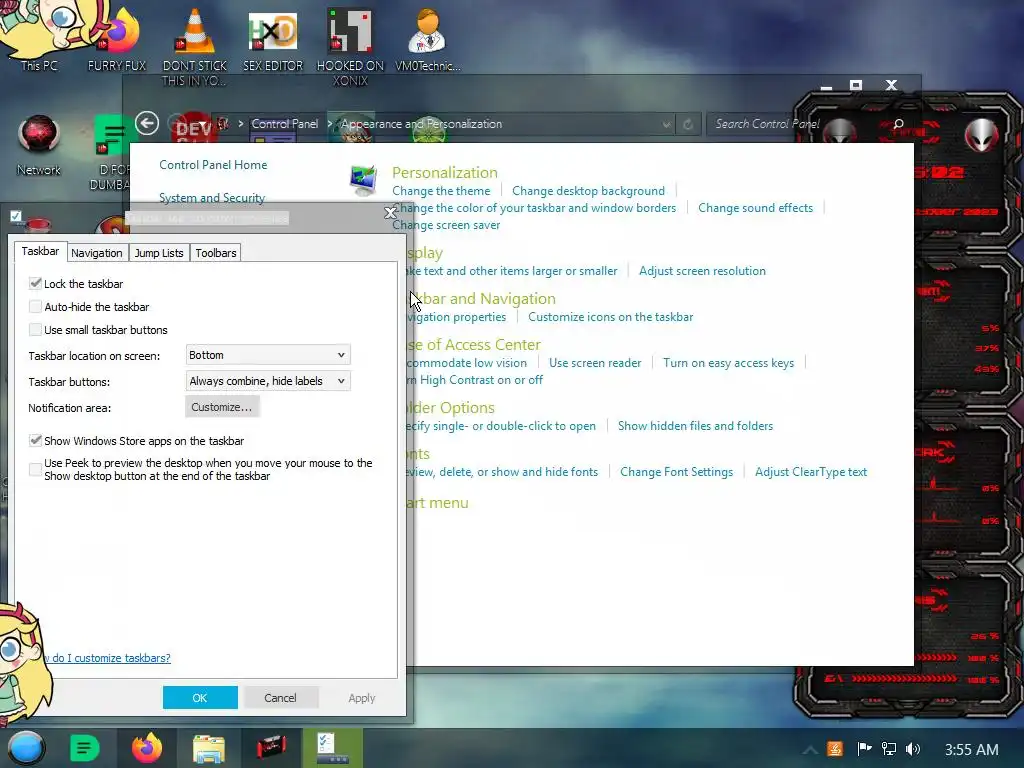Refresh the Control Panel address bar

coord(688,124)
